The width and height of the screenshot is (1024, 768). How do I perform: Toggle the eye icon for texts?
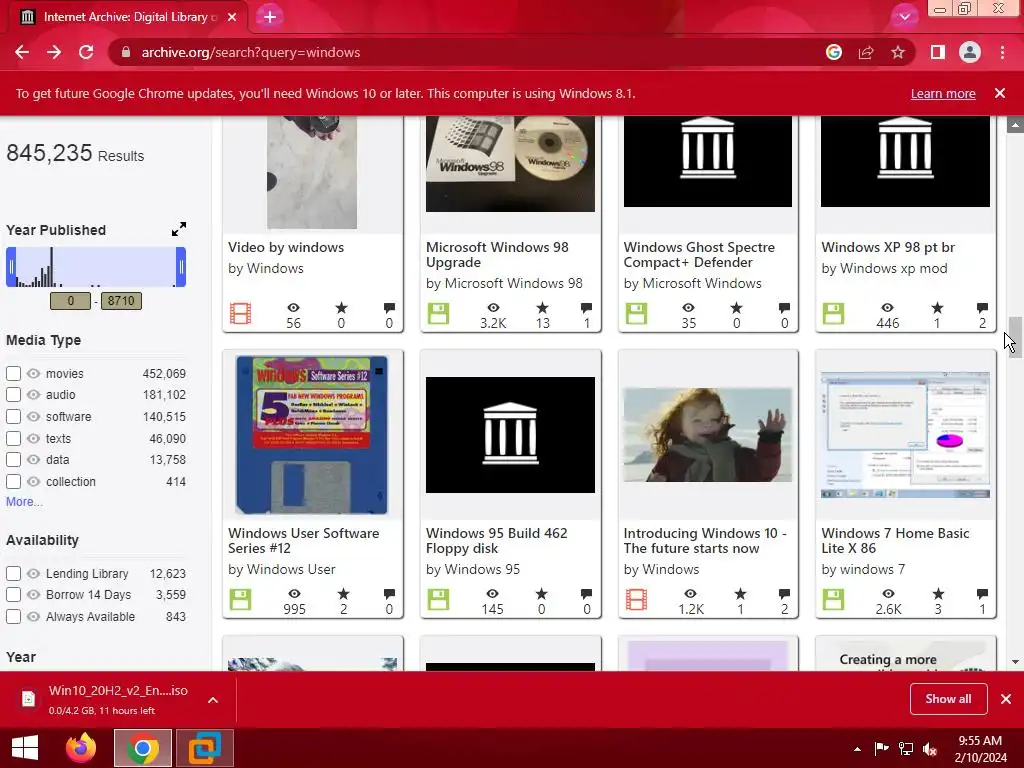tap(33, 438)
